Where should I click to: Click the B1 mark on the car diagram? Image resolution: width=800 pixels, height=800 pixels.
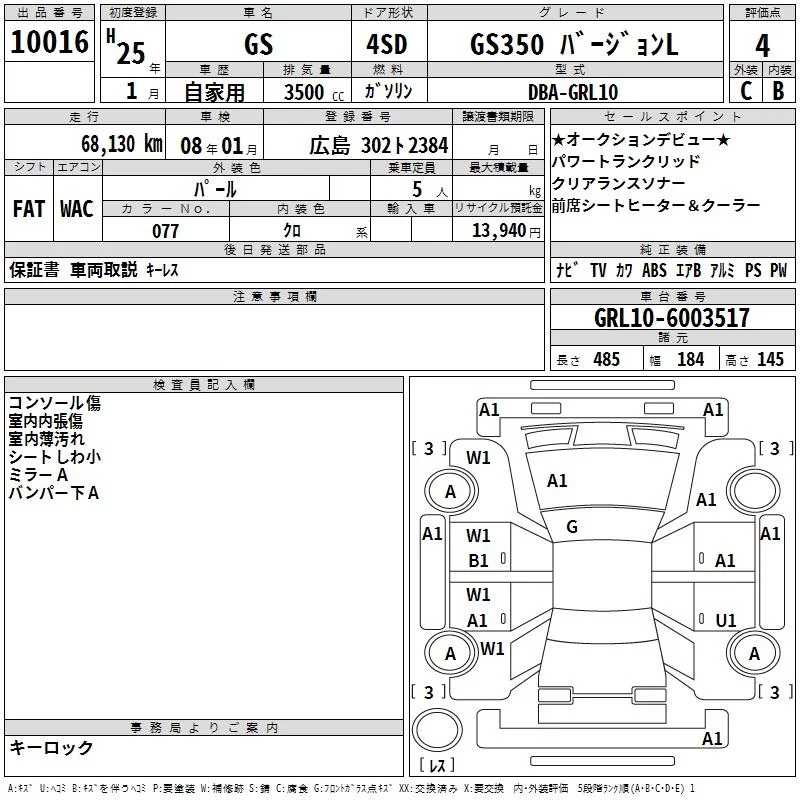(x=478, y=561)
